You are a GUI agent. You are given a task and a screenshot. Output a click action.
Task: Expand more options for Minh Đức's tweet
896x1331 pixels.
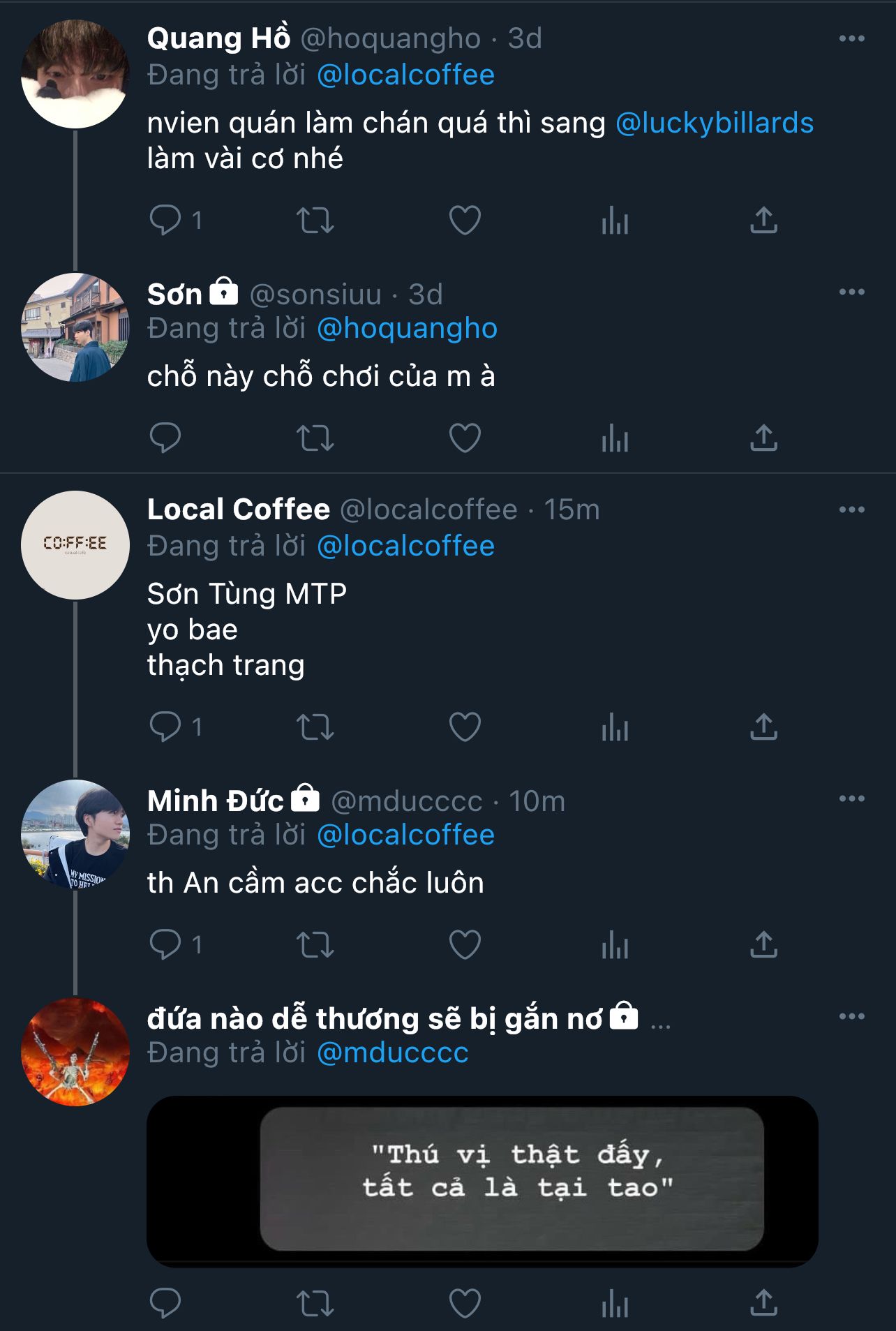pos(851,799)
